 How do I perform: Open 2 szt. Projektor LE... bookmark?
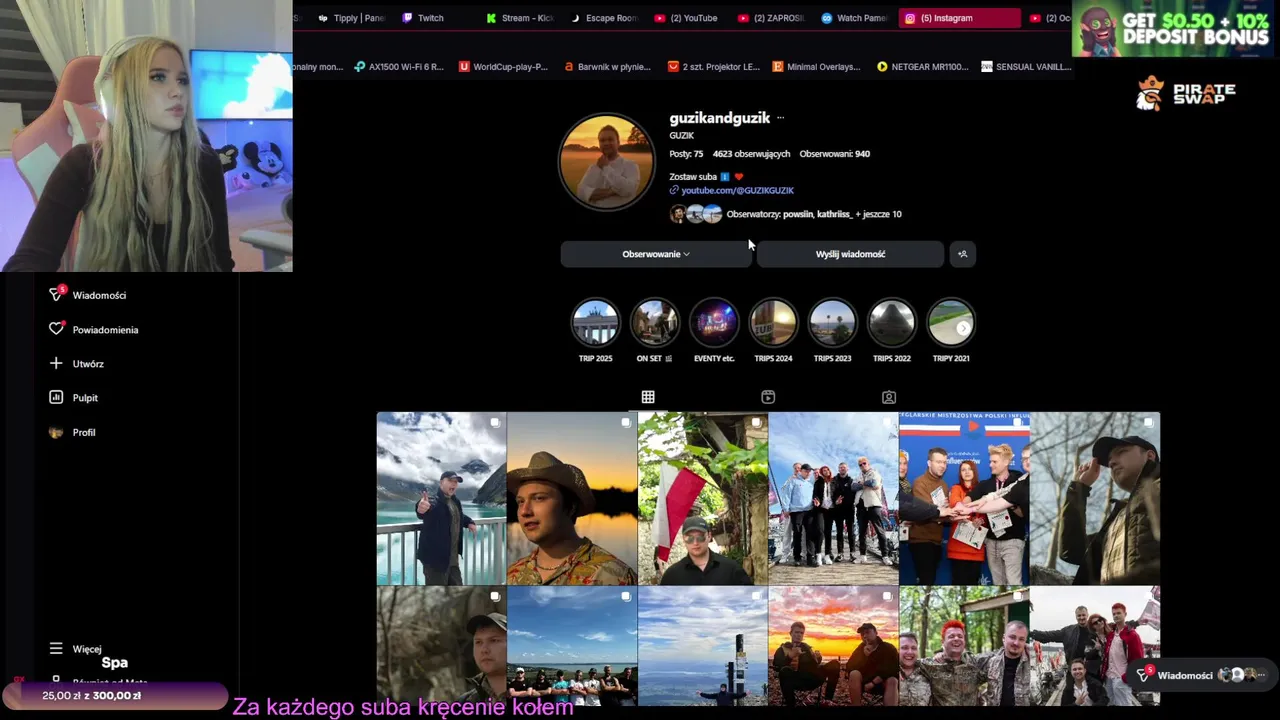coord(713,67)
